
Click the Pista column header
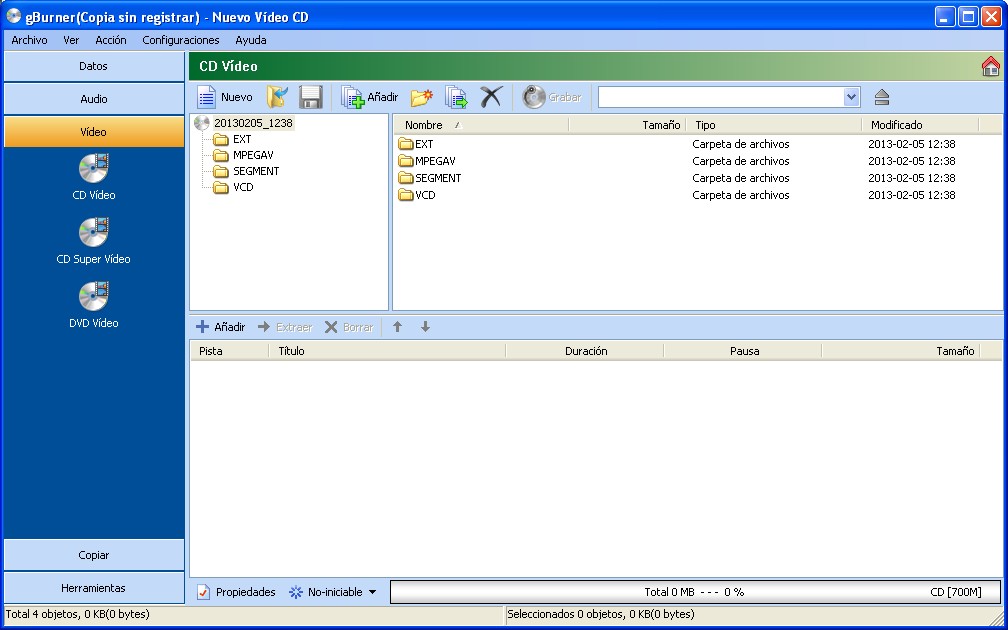pos(230,351)
